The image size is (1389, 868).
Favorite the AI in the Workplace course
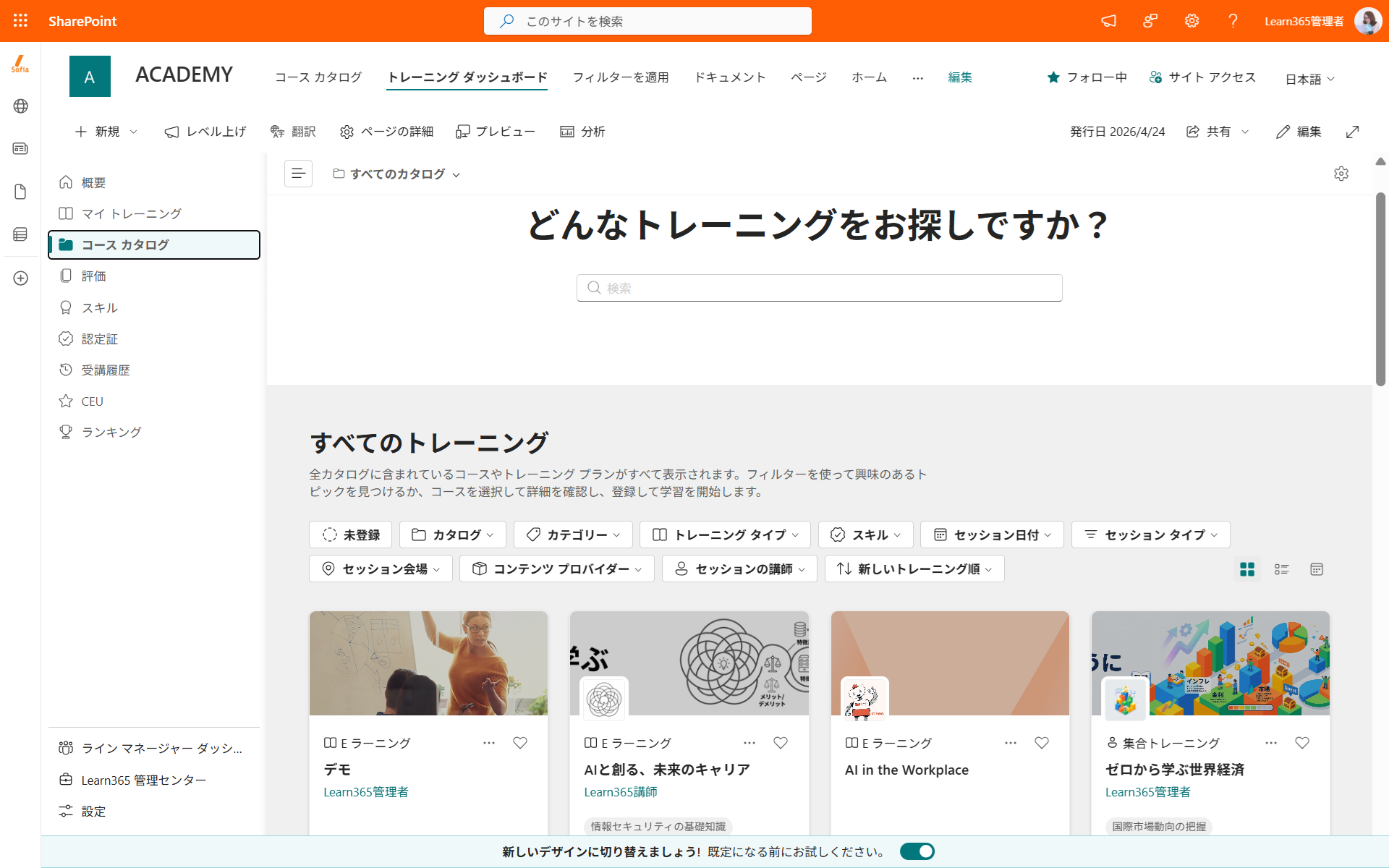click(x=1042, y=743)
